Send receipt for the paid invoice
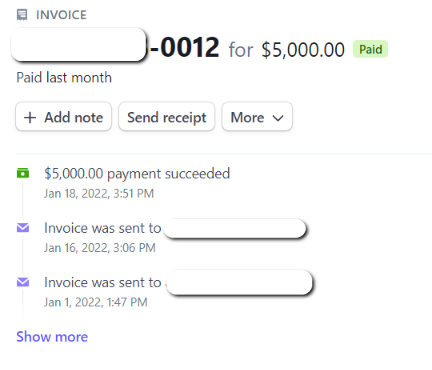Viewport: 432px width, 370px height. 166,117
